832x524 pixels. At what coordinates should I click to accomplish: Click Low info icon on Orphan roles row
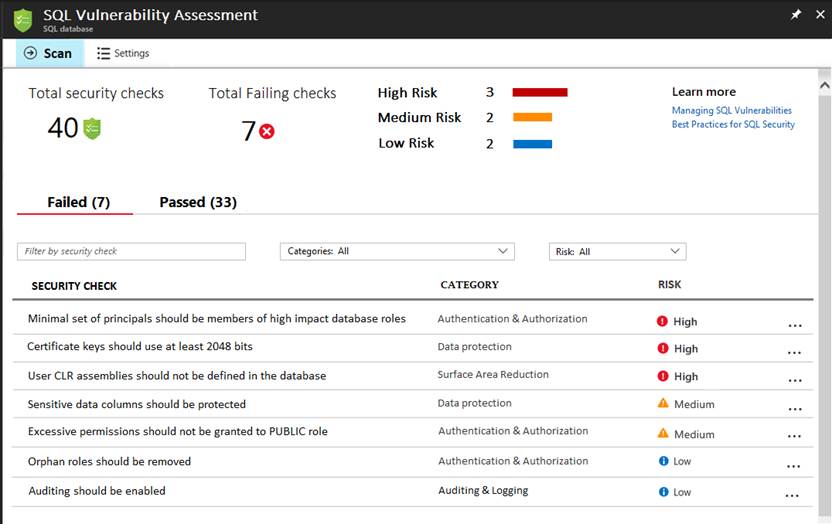pos(663,461)
